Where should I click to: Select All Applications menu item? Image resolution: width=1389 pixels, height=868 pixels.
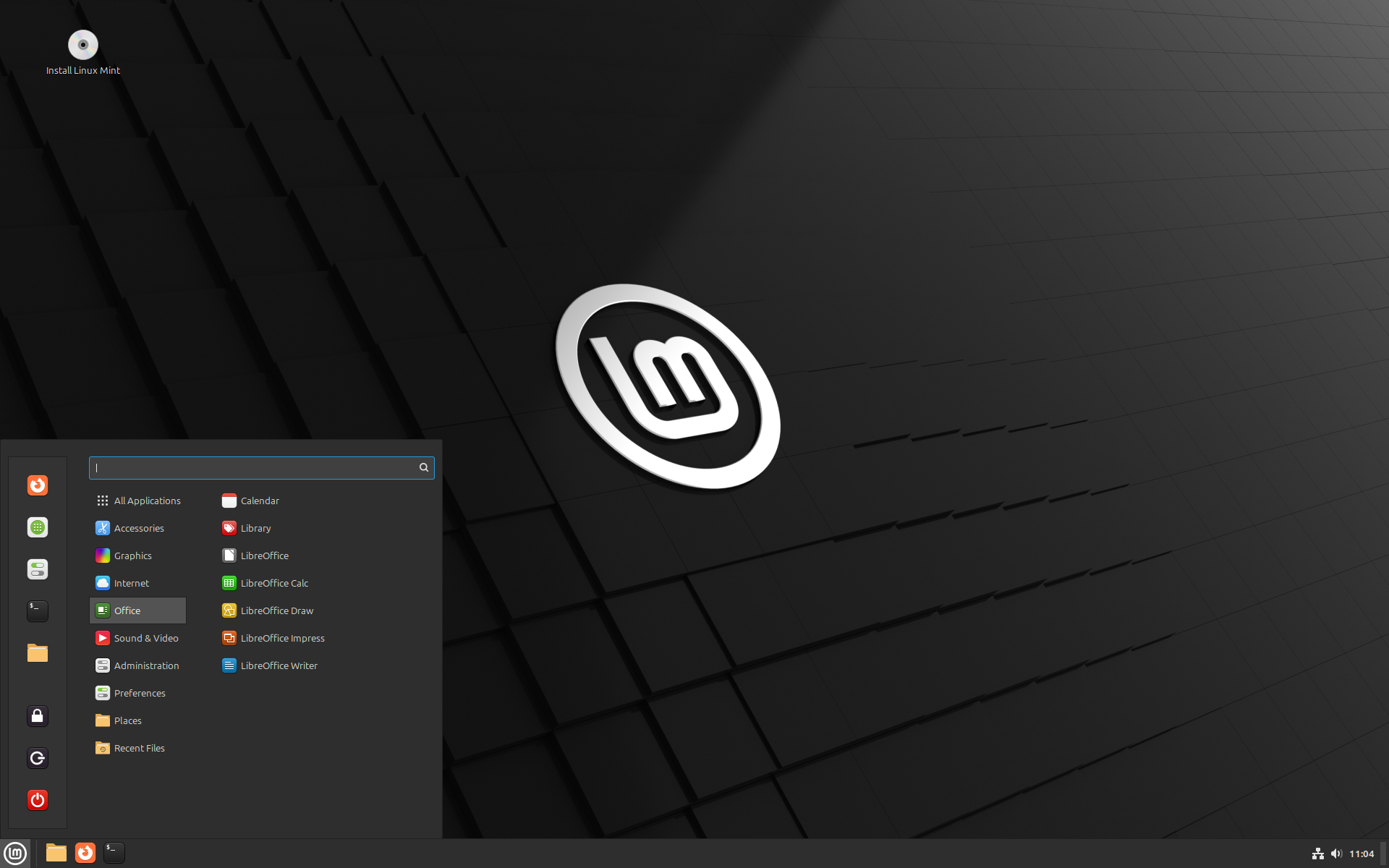147,500
